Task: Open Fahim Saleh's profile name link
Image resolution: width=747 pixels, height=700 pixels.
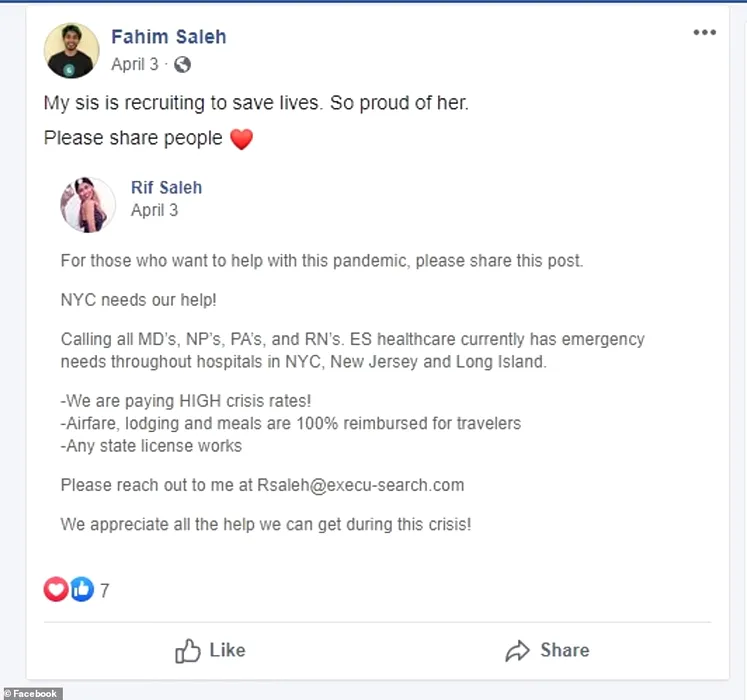Action: [x=168, y=37]
